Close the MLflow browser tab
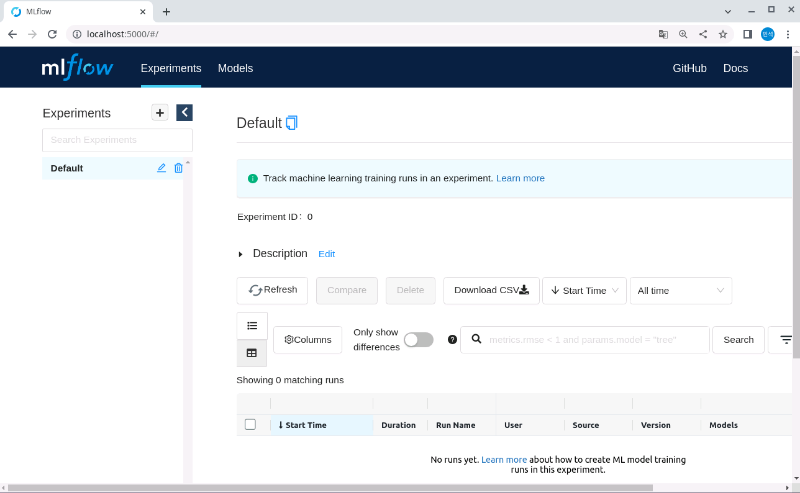Image resolution: width=800 pixels, height=493 pixels. coord(143,12)
